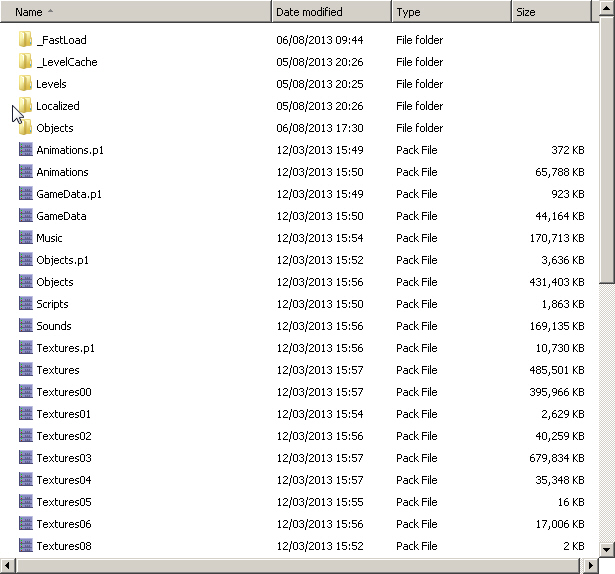Click the Textures00 pack file icon
The width and height of the screenshot is (615, 574).
25,391
